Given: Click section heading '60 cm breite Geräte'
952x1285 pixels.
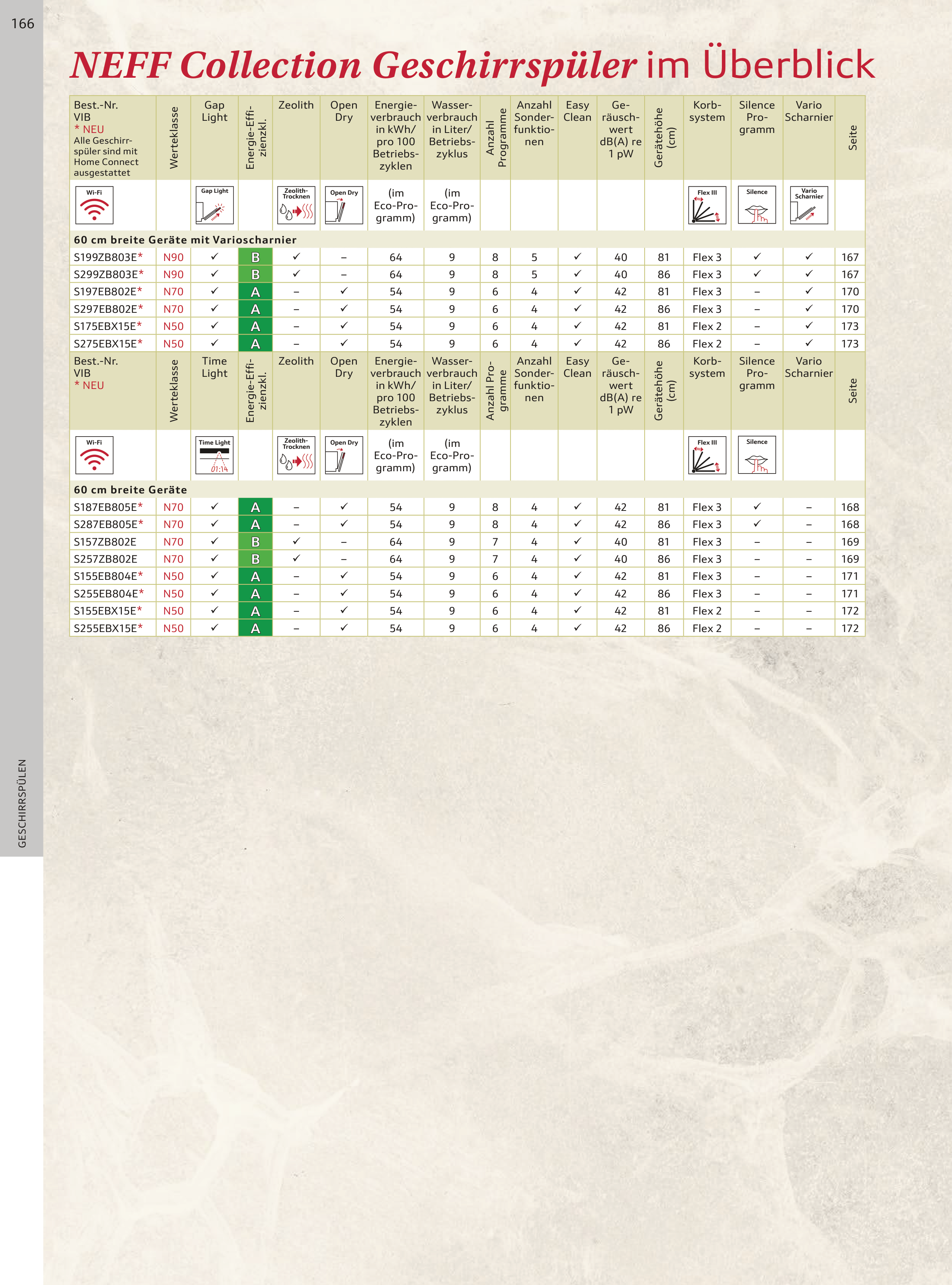Looking at the screenshot, I should click(x=130, y=489).
